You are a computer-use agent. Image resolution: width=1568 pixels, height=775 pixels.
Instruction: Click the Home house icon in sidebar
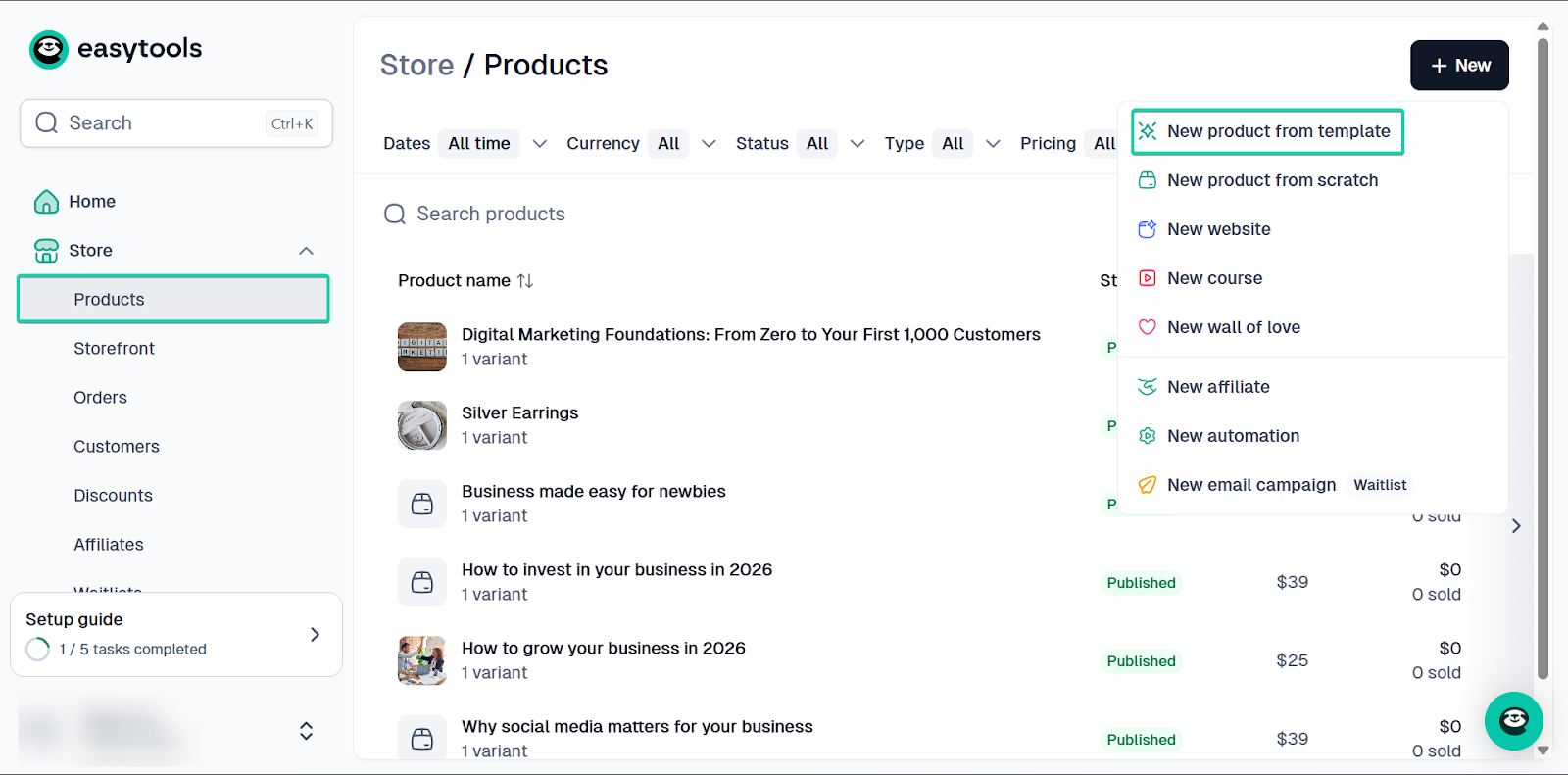[46, 202]
